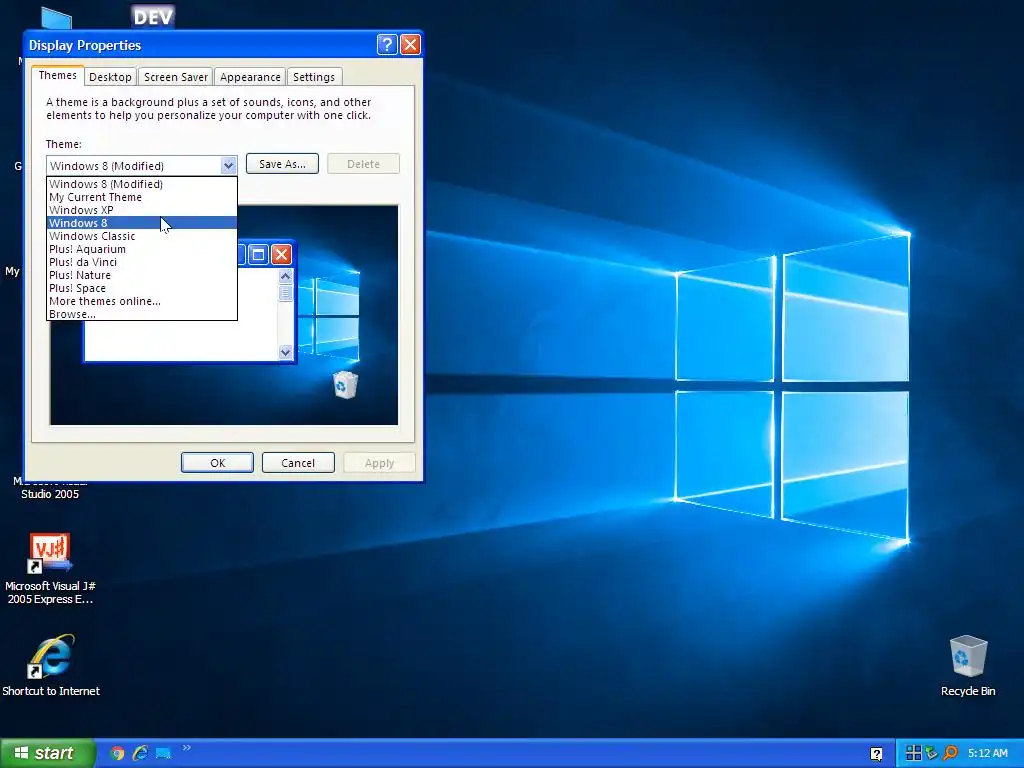
Task: Choose Browse... in theme list
Action: click(142, 314)
